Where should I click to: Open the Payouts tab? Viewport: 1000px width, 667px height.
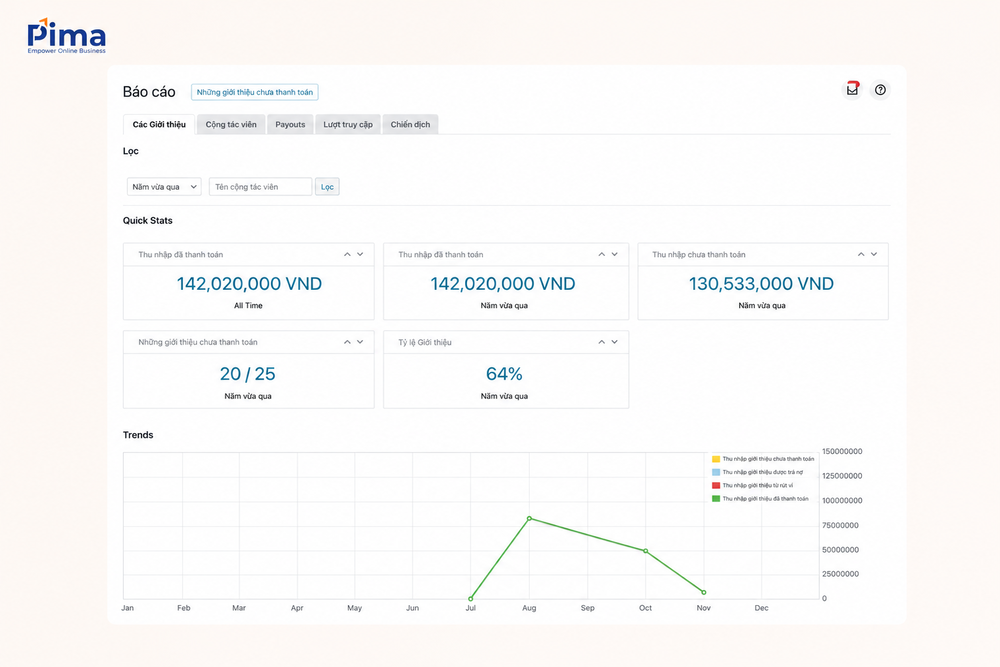click(x=290, y=124)
